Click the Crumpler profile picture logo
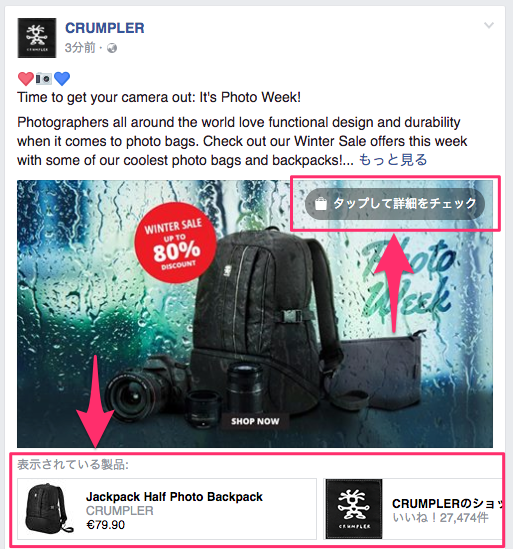 (37, 38)
